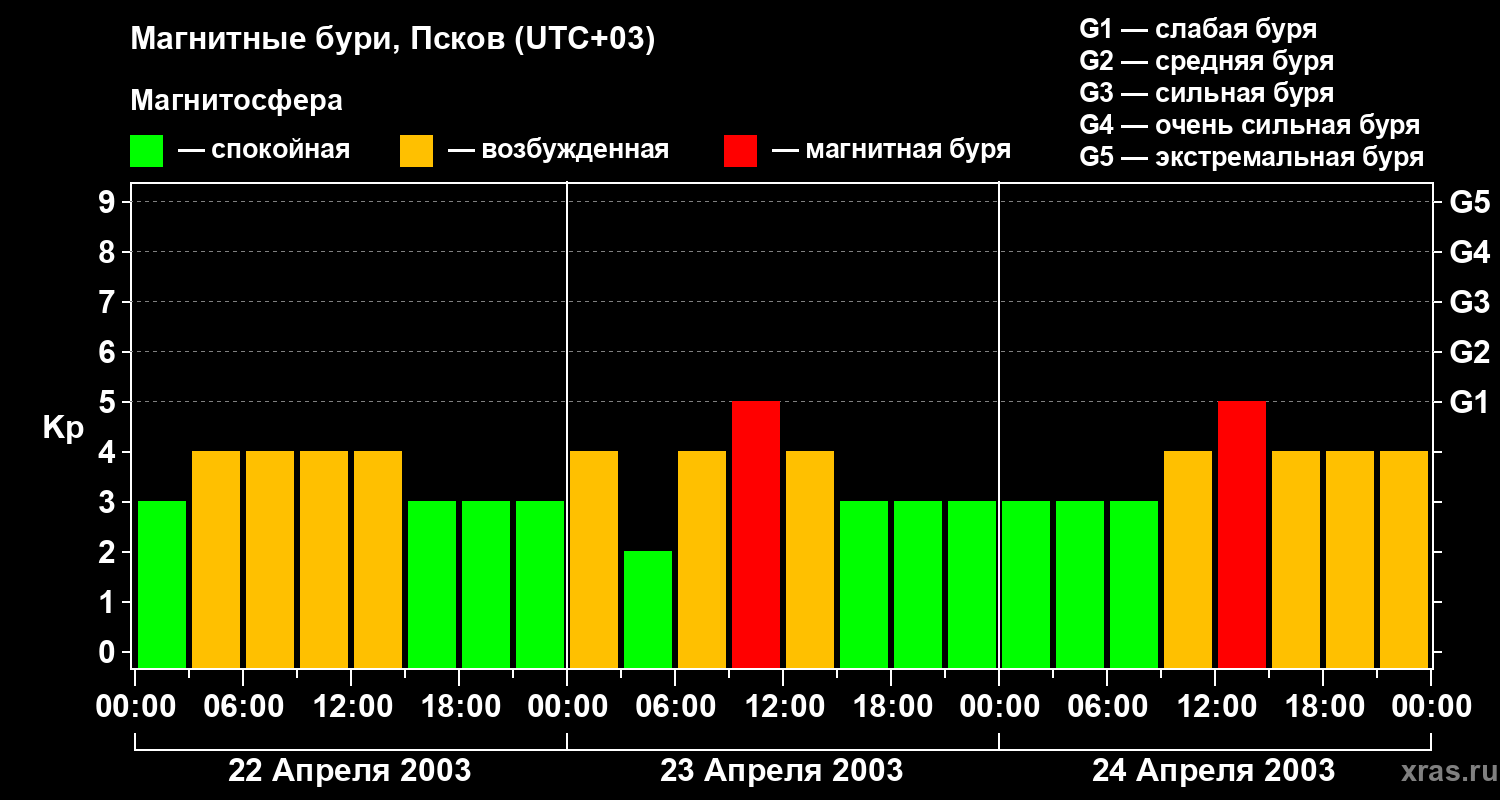Click the 'Магнитосфера' legend heading
Image resolution: width=1500 pixels, height=800 pixels.
[x=237, y=101]
